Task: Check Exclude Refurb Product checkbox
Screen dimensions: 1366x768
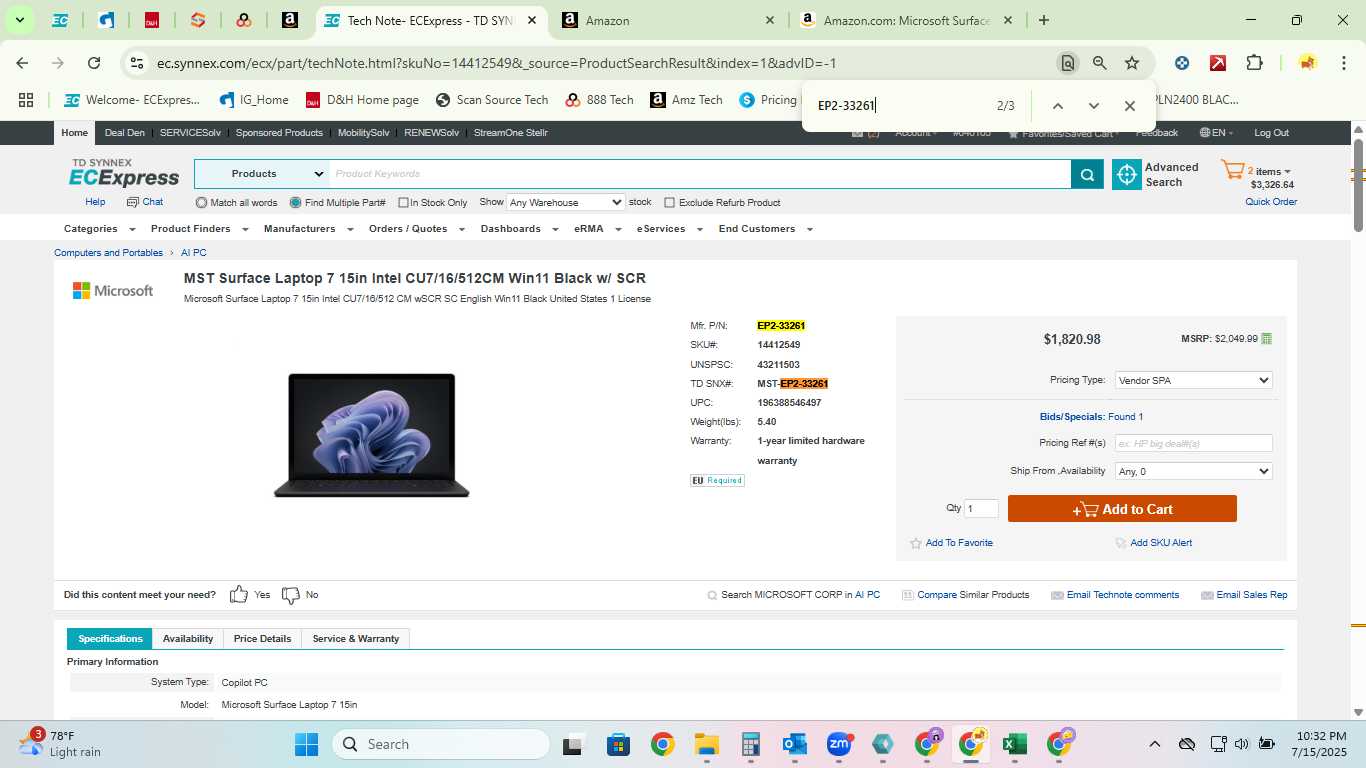Action: tap(670, 203)
